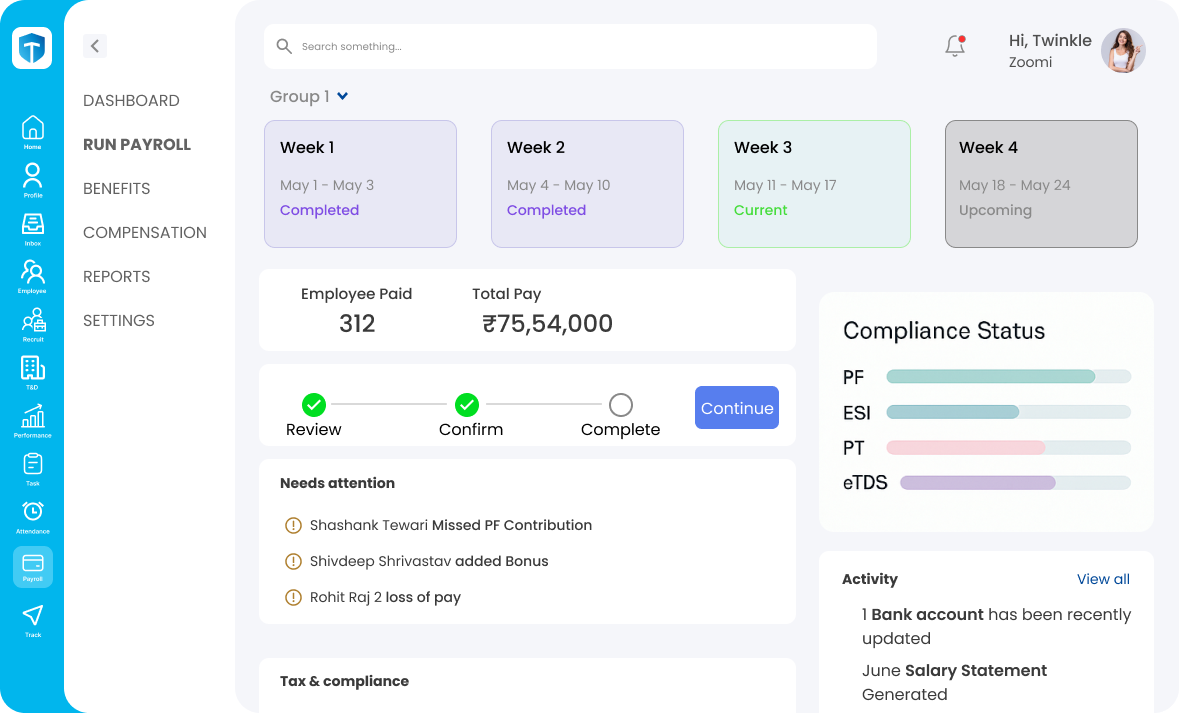Click the green Review step checkmark

pyautogui.click(x=314, y=405)
